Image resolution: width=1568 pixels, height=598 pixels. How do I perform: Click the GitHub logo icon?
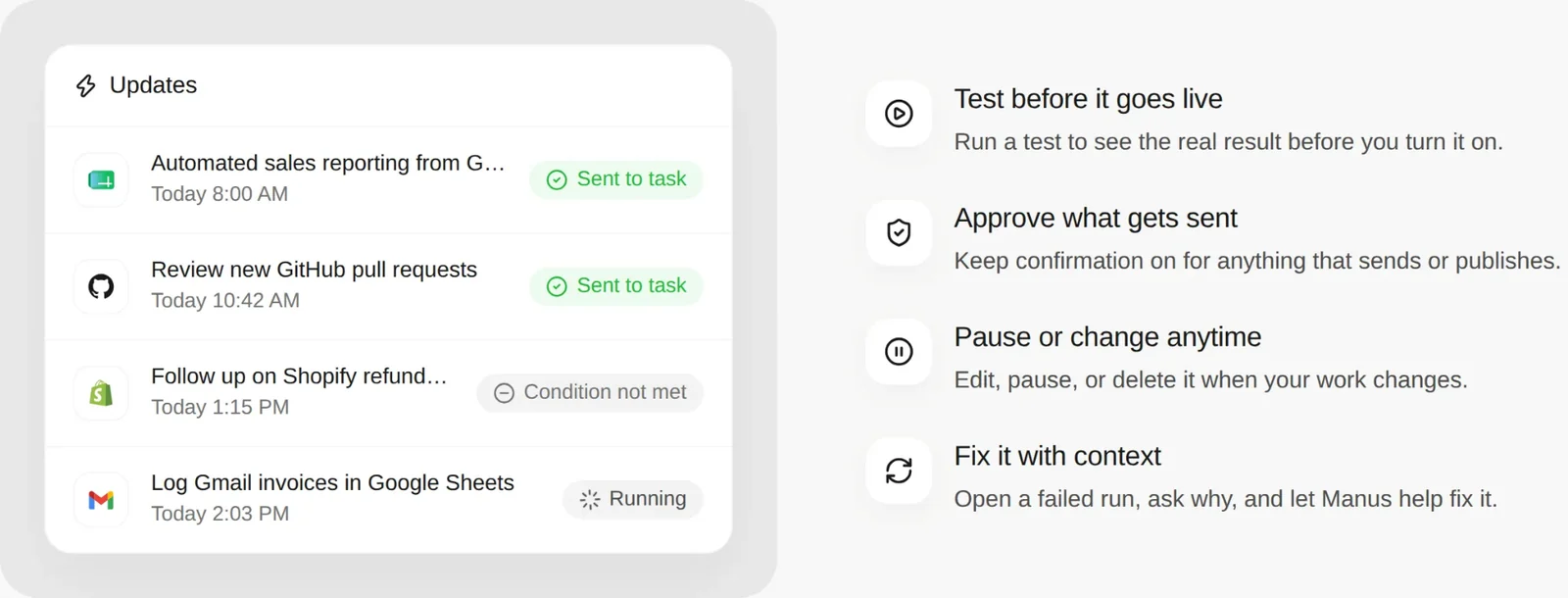pos(101,286)
